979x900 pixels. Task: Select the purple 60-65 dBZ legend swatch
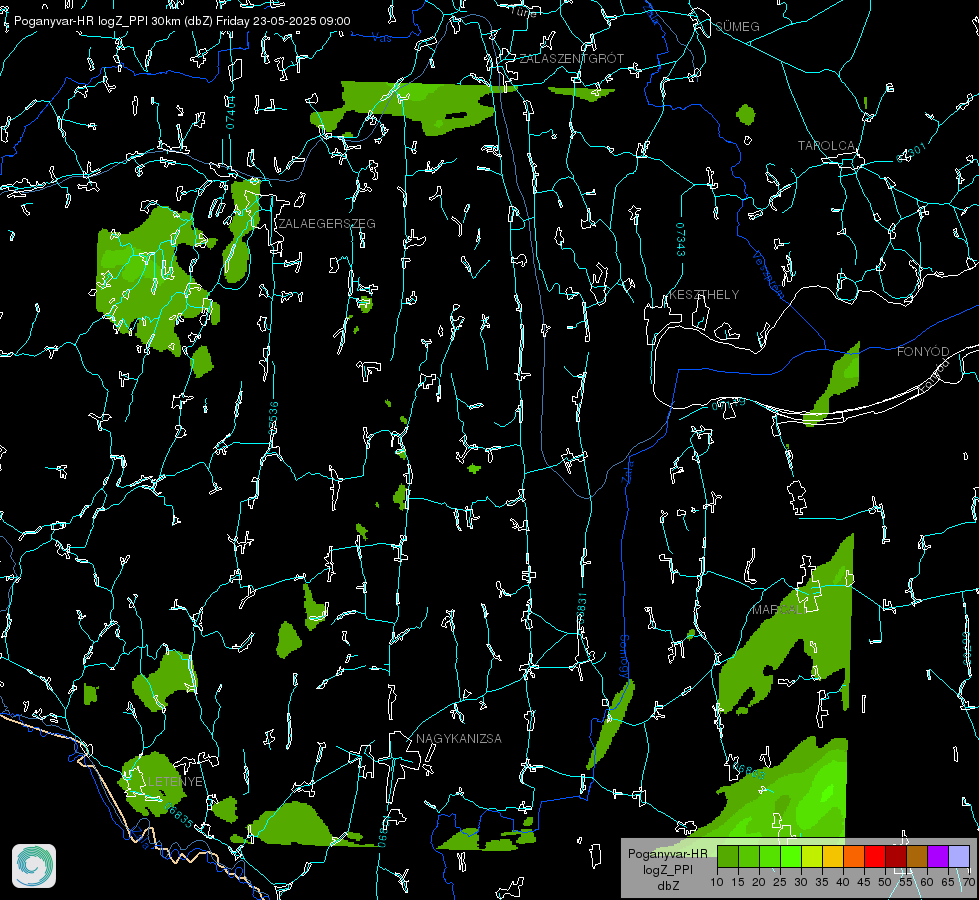(x=938, y=856)
